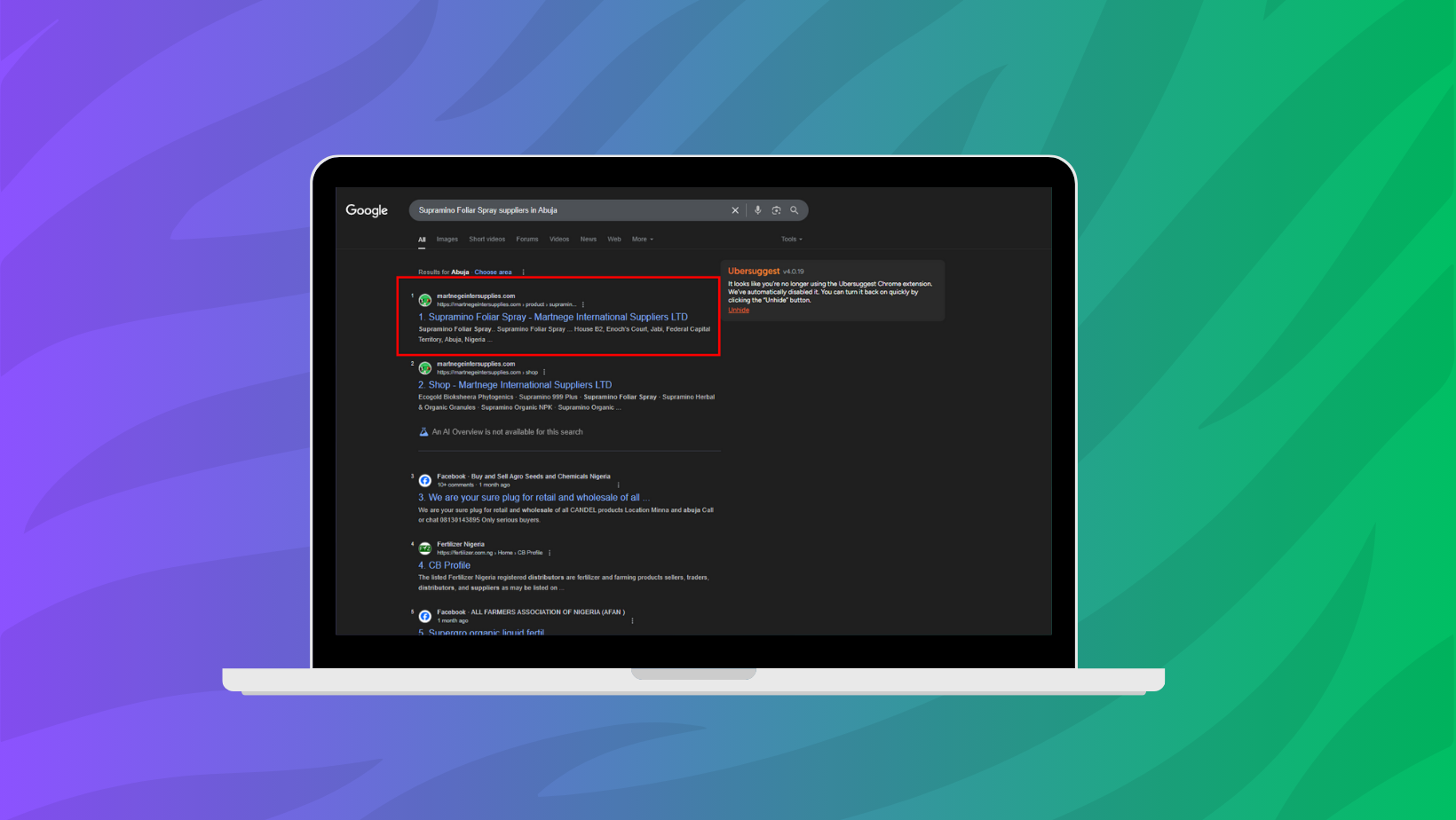Open three-dot menu of CB Profile result
Viewport: 1456px width, 820px height.
pyautogui.click(x=550, y=553)
